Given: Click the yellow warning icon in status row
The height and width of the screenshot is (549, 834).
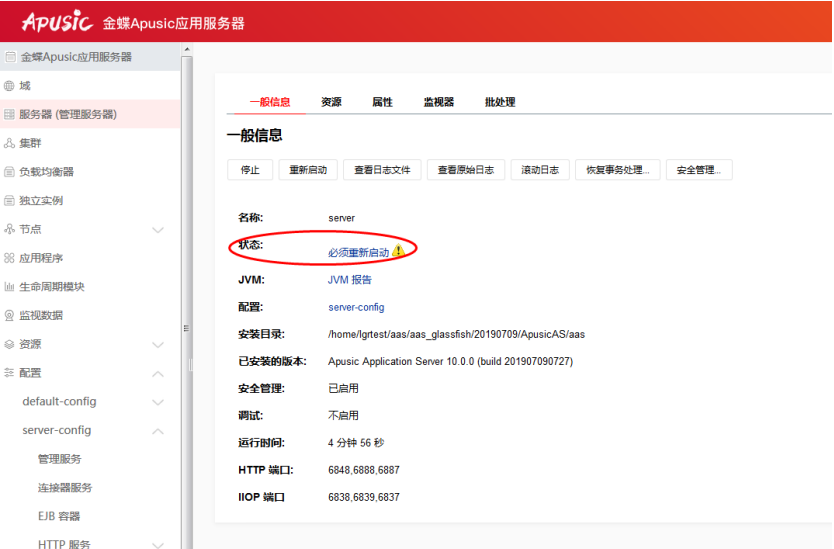Looking at the screenshot, I should click(x=398, y=249).
